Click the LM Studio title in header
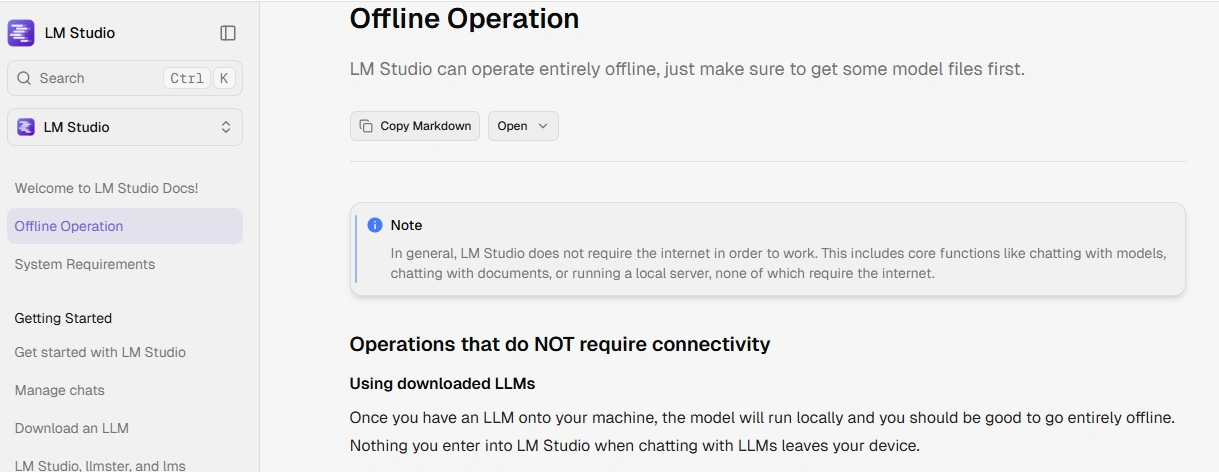The height and width of the screenshot is (472, 1219). coord(80,33)
